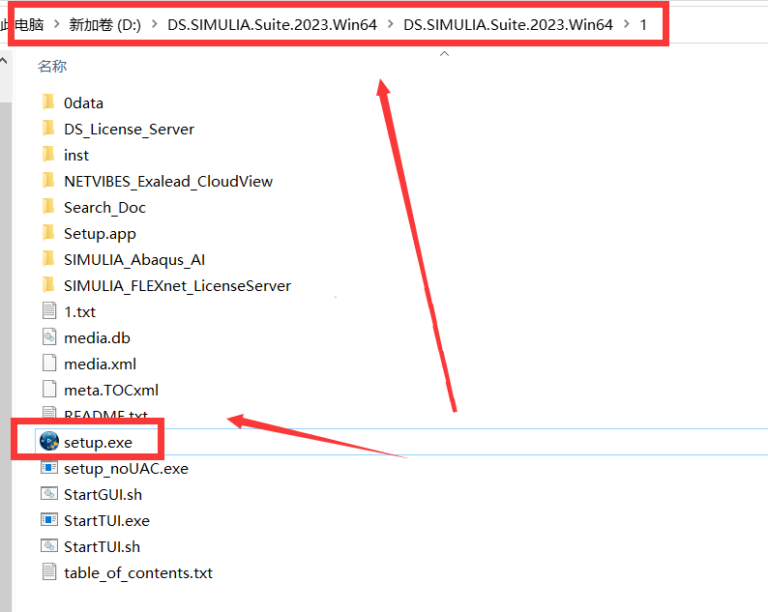The width and height of the screenshot is (768, 612).
Task: Click the SIMULIA_FLEXnet_LicenseServer folder icon
Action: tap(48, 285)
